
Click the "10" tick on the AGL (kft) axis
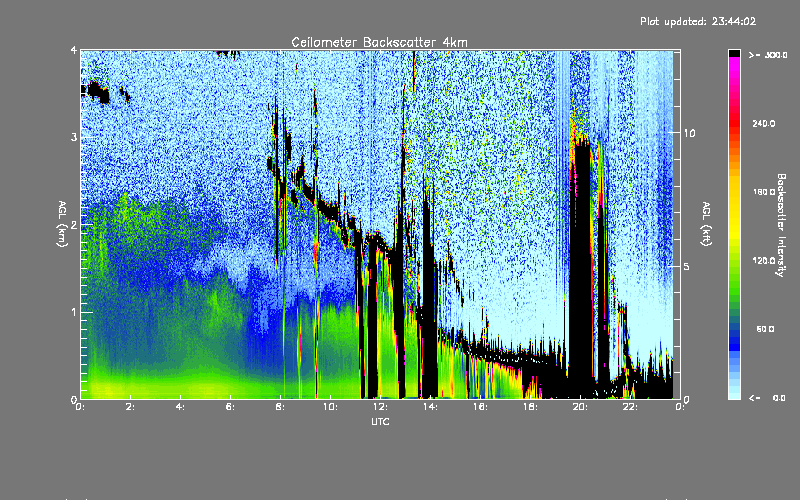(689, 133)
